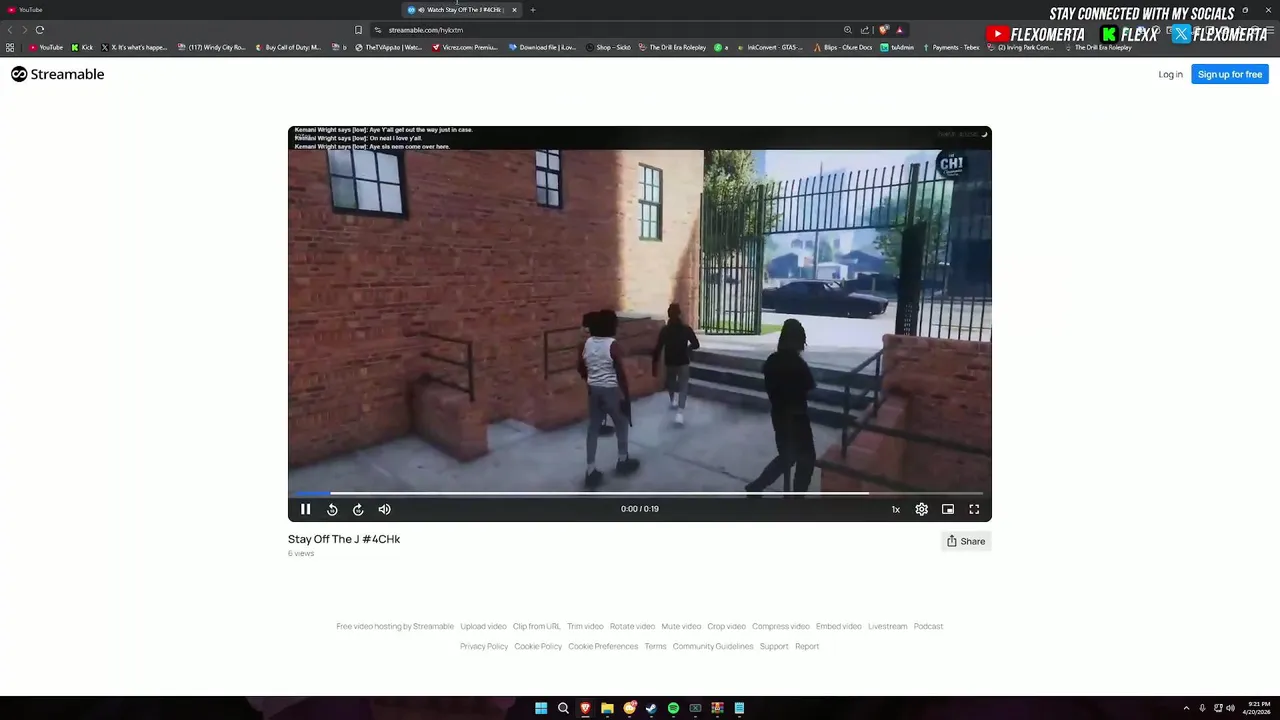Go forward with the browser forward arrow
Screen dimensions: 1280x720
[x=24, y=30]
